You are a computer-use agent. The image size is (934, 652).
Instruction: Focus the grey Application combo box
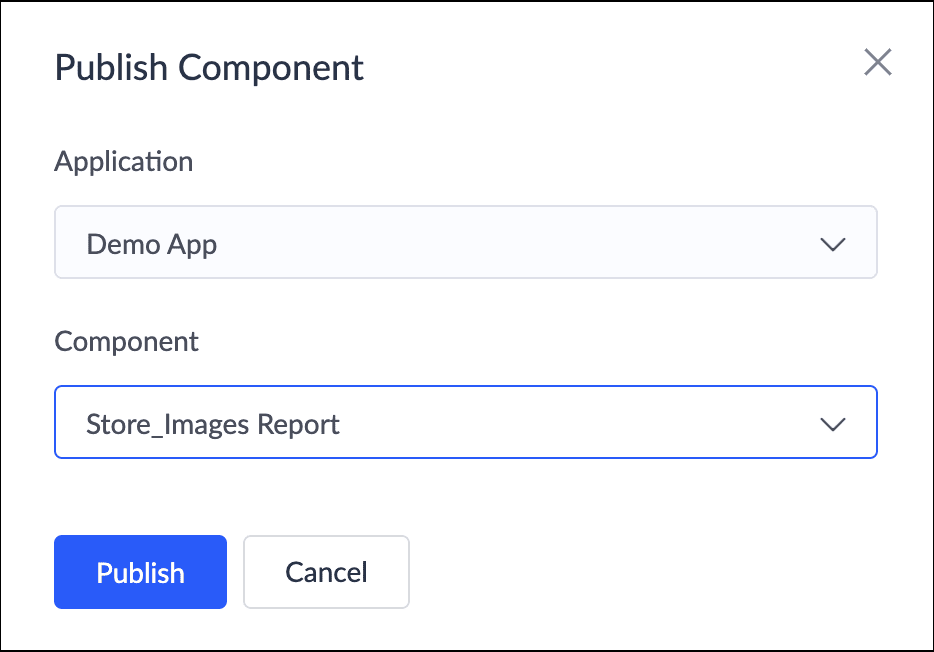[x=465, y=242]
